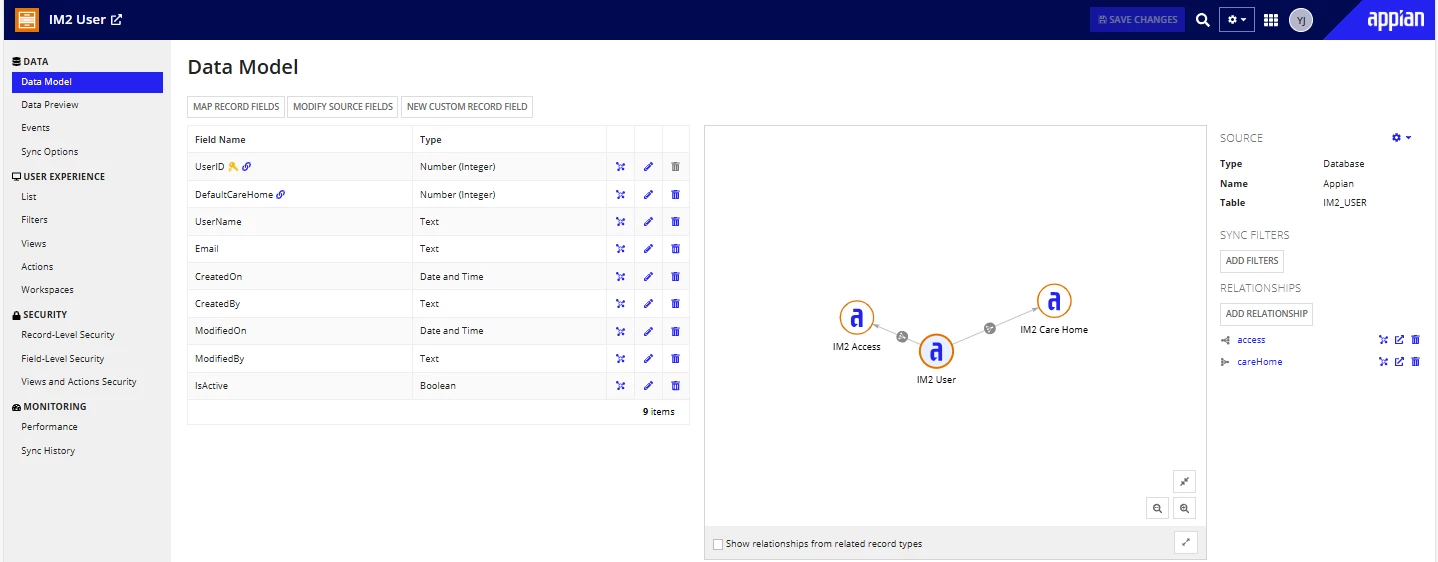Enable Show relationships from related record types
The image size is (1438, 562).
718,544
